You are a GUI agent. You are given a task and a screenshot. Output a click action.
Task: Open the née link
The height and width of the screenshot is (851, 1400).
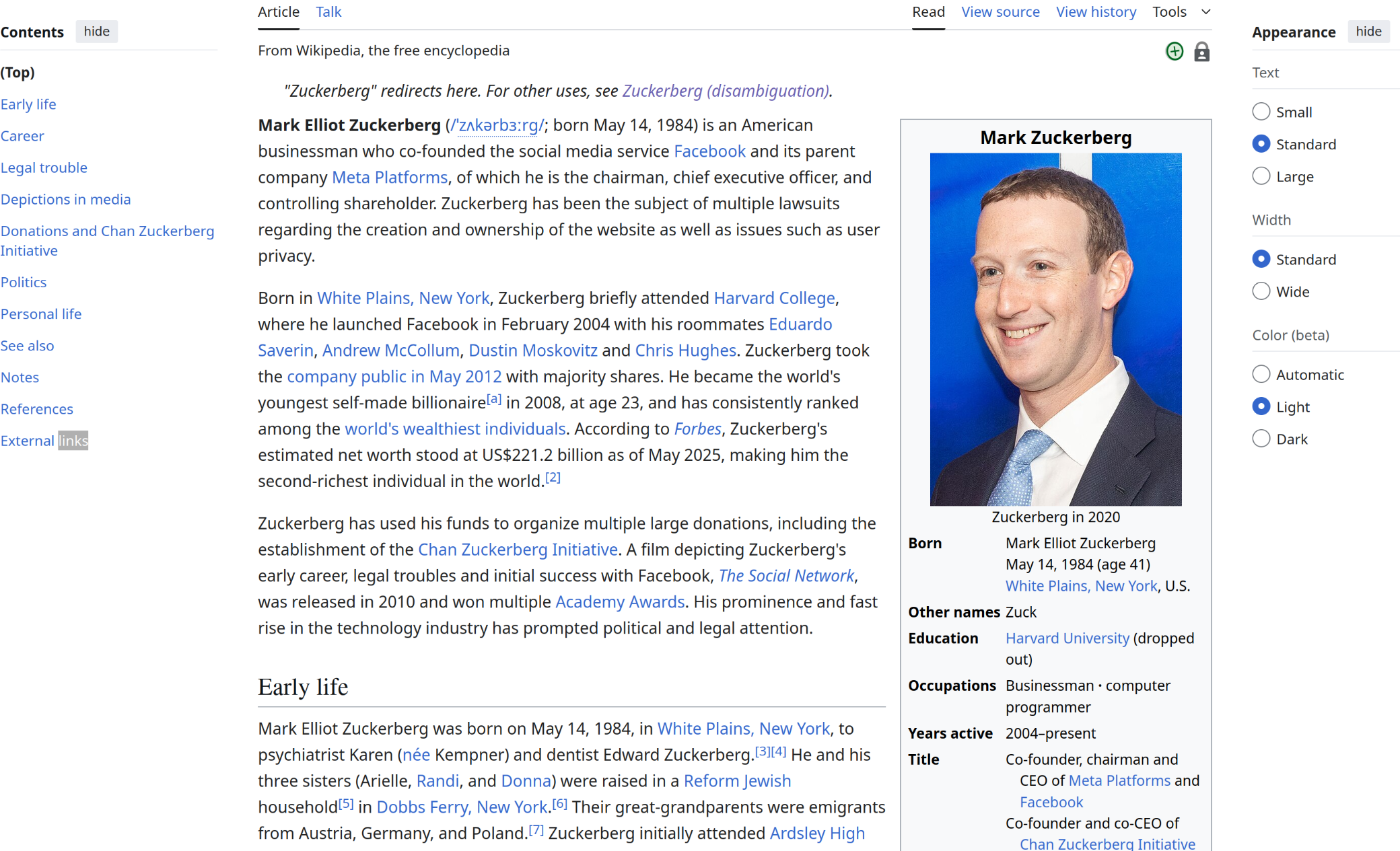pyautogui.click(x=416, y=755)
